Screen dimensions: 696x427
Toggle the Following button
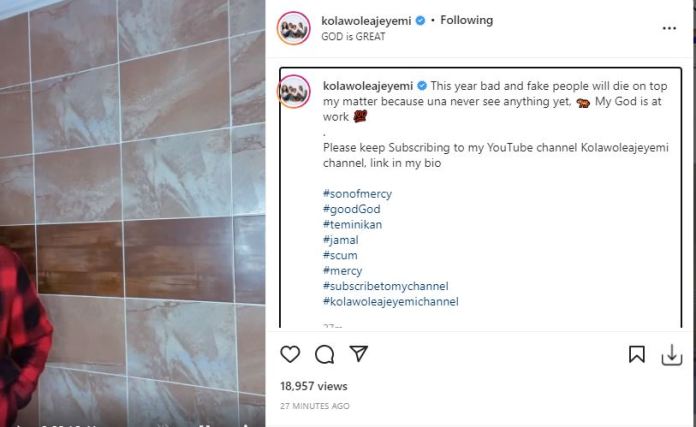[x=467, y=20]
